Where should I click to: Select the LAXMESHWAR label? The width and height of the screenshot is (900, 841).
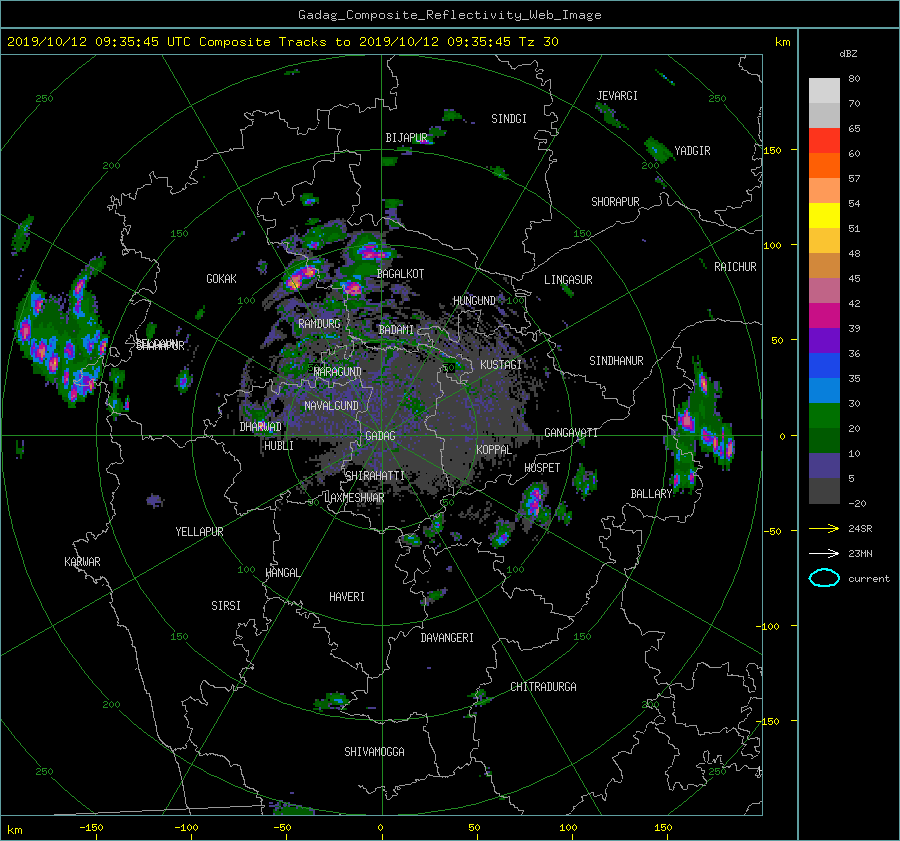[354, 498]
